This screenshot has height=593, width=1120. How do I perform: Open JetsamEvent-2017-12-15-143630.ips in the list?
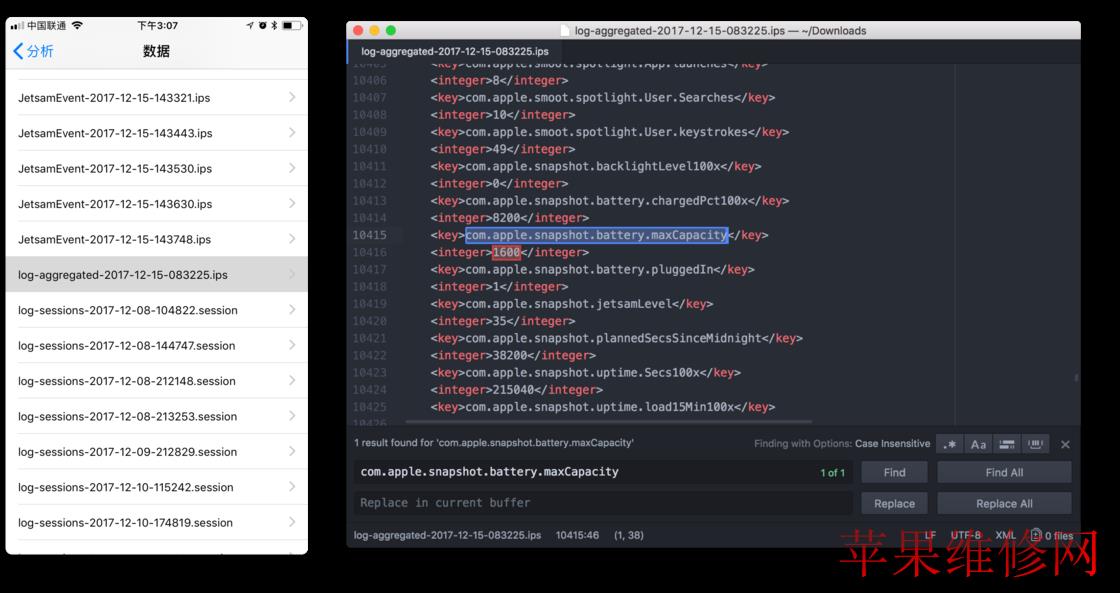point(157,204)
